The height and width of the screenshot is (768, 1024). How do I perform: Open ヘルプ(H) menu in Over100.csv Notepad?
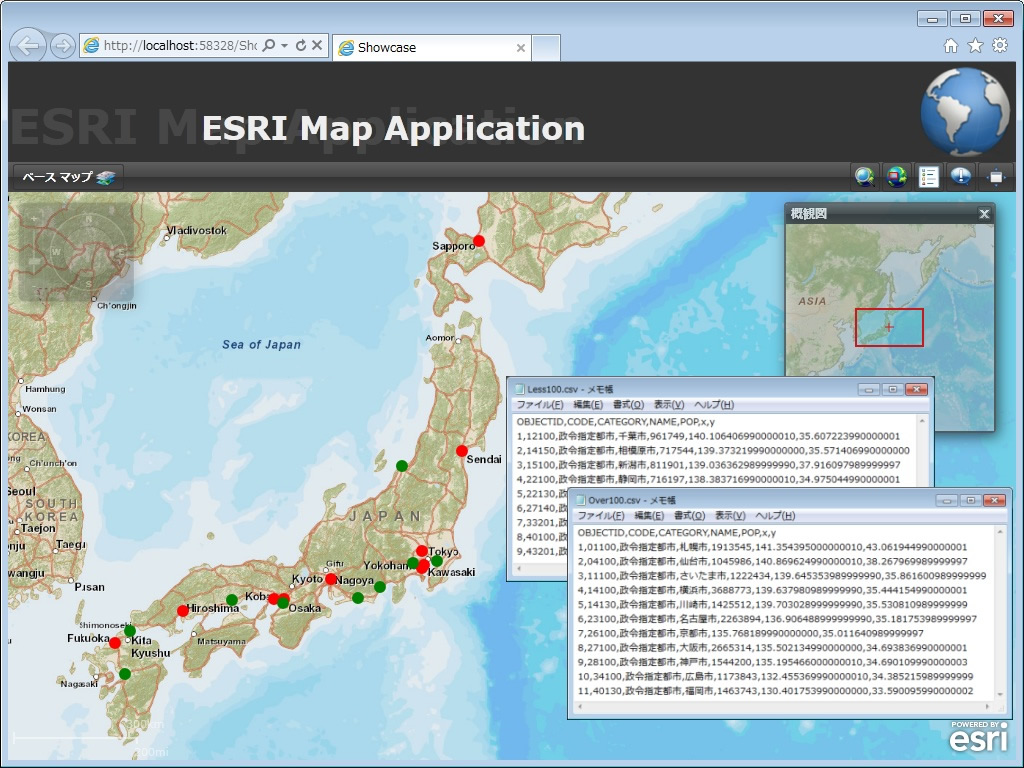[775, 516]
